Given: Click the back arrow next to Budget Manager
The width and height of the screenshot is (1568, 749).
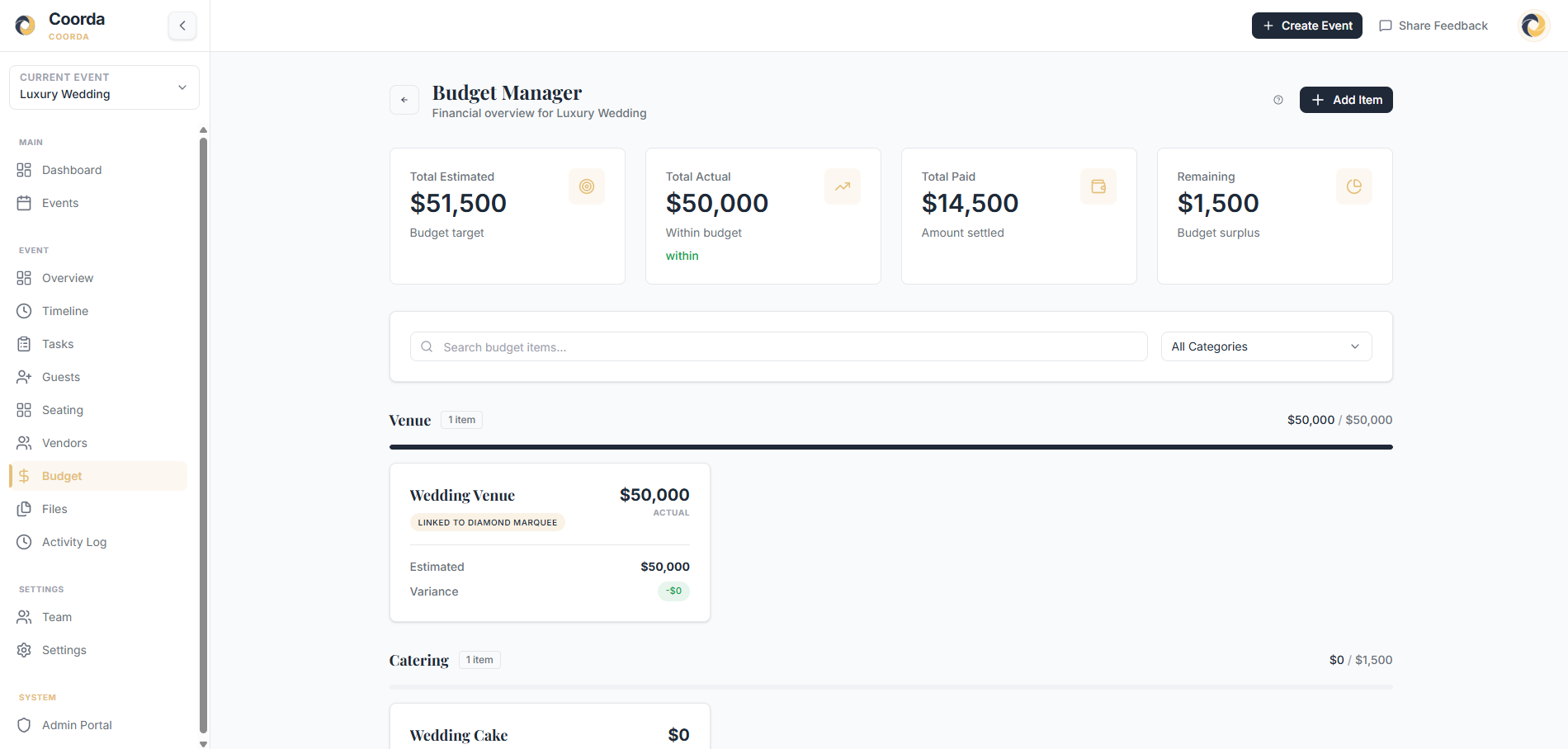Looking at the screenshot, I should point(404,100).
